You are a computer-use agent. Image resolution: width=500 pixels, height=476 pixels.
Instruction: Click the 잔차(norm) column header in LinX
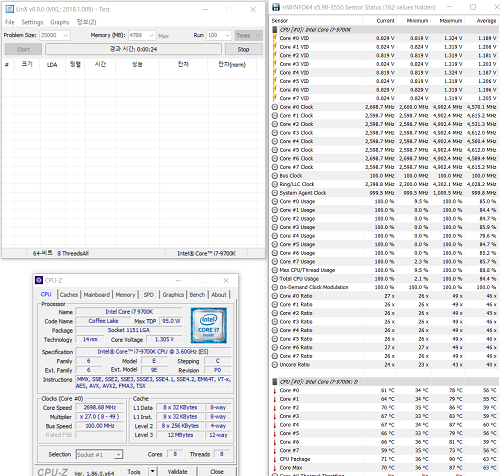(x=232, y=64)
